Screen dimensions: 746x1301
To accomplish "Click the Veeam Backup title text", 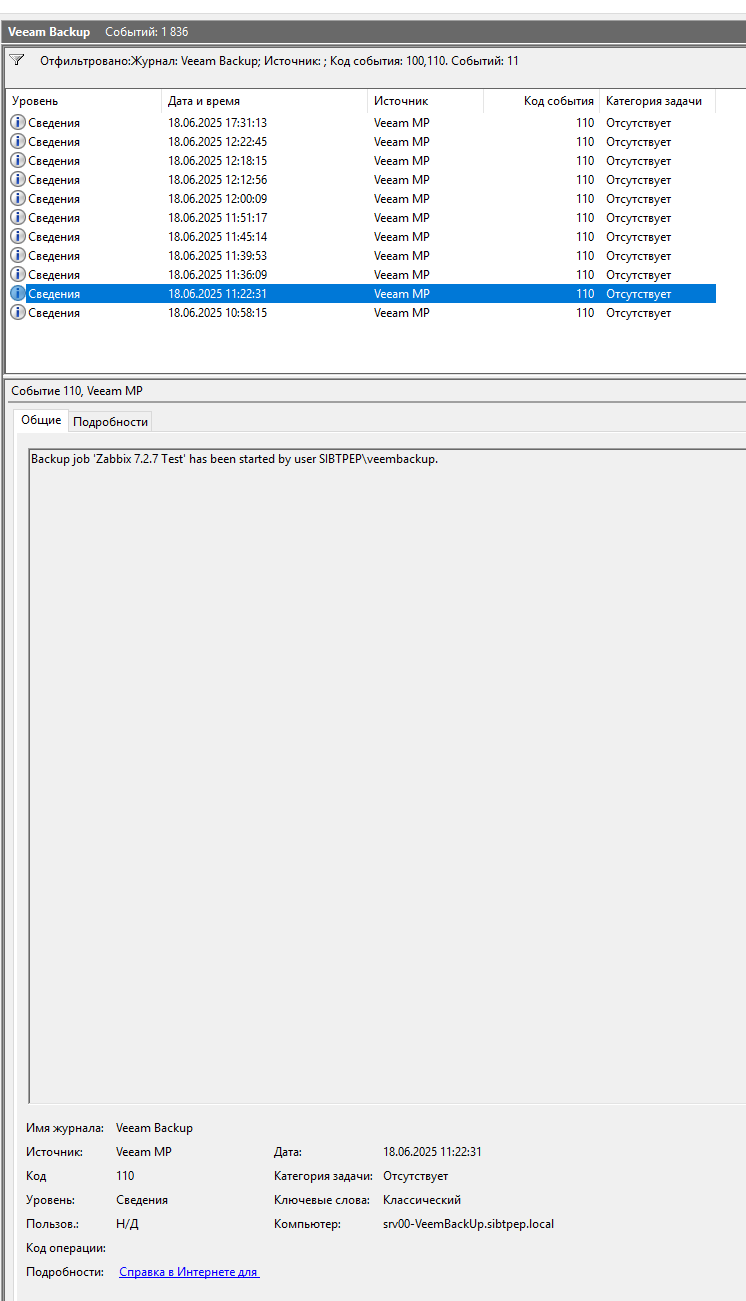I will 49,32.
